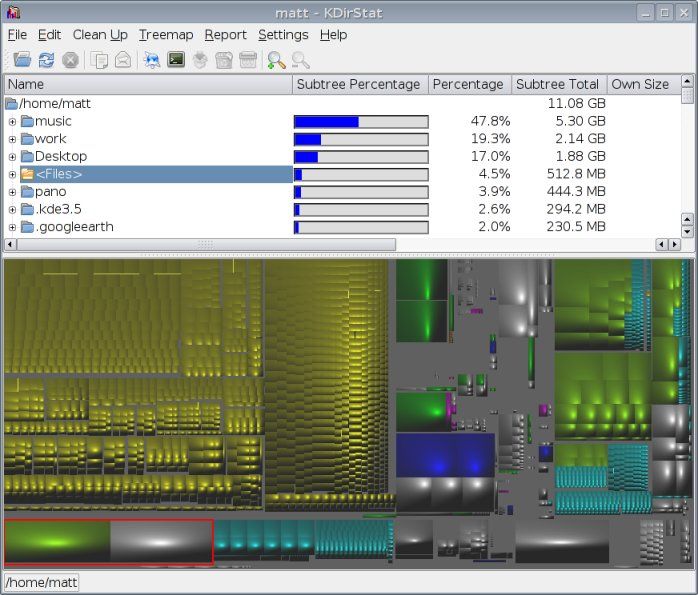698x595 pixels.
Task: Expand the .kde3.5 directory node
Action: 12,210
